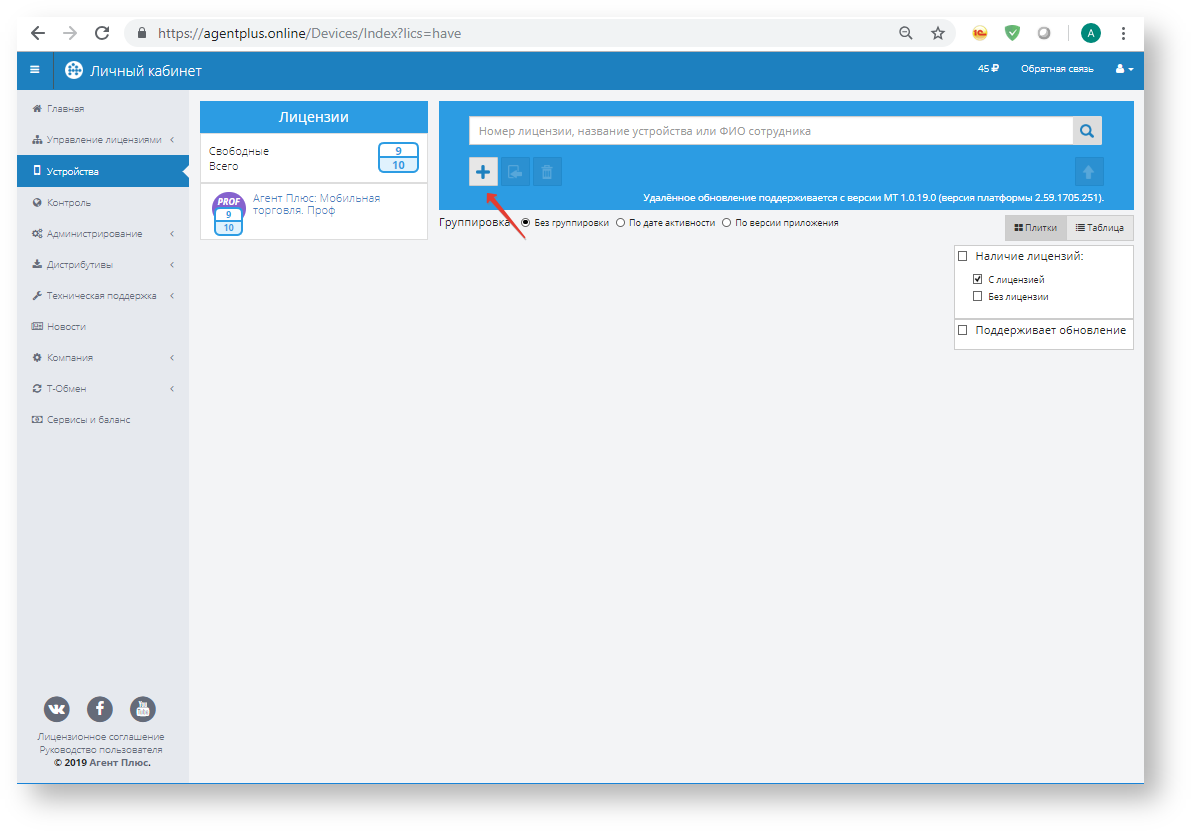Open Устройства sidebar item

pyautogui.click(x=103, y=171)
